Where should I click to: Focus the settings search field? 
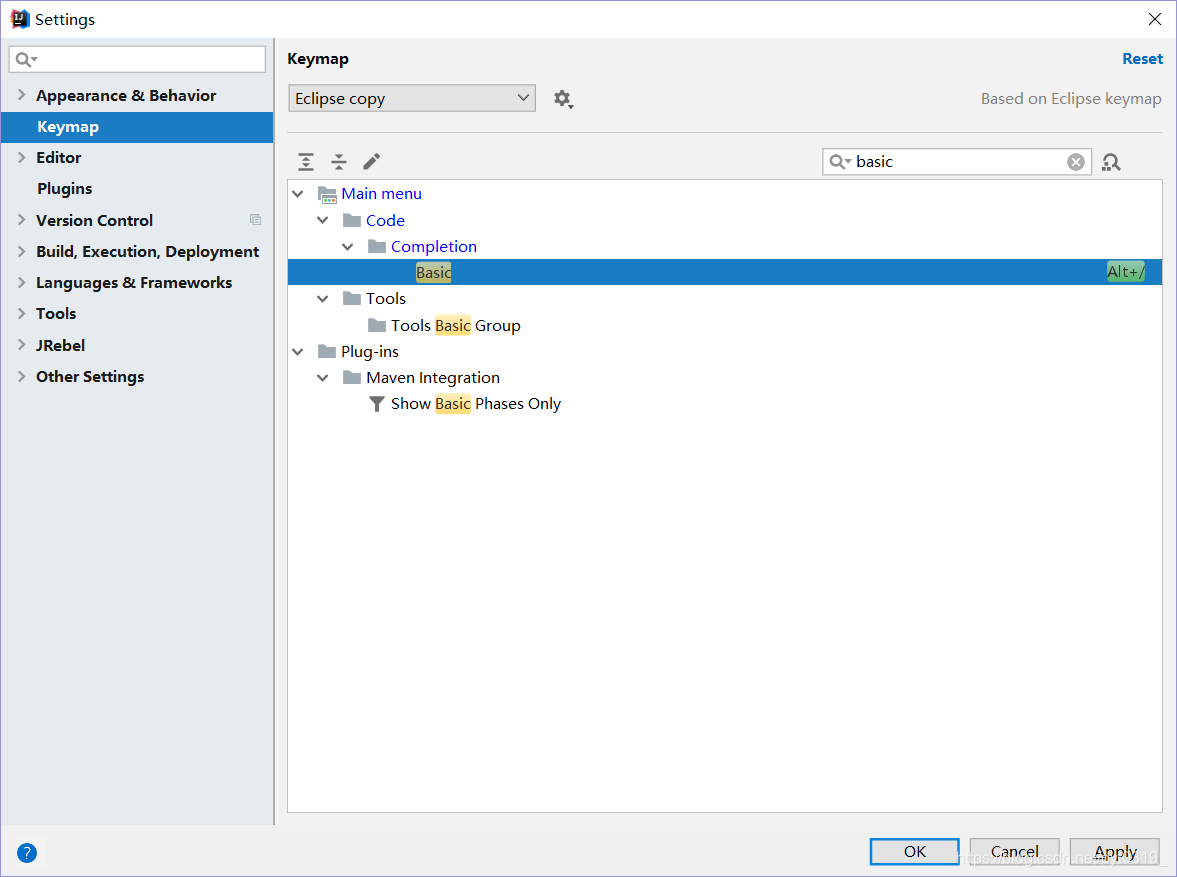click(137, 59)
